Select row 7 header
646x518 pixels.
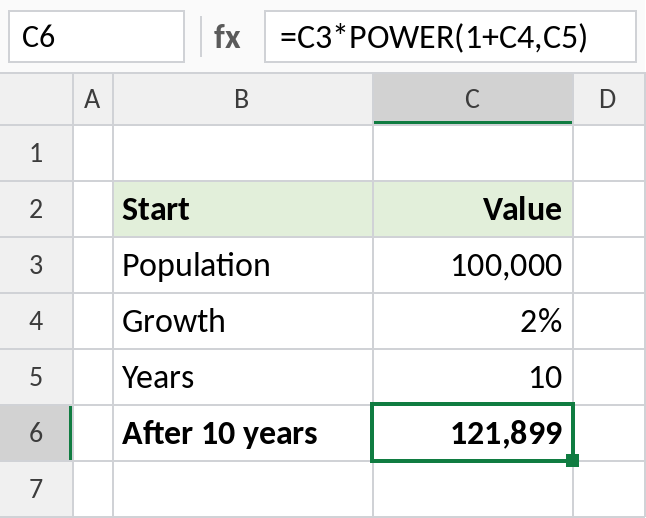click(x=36, y=489)
